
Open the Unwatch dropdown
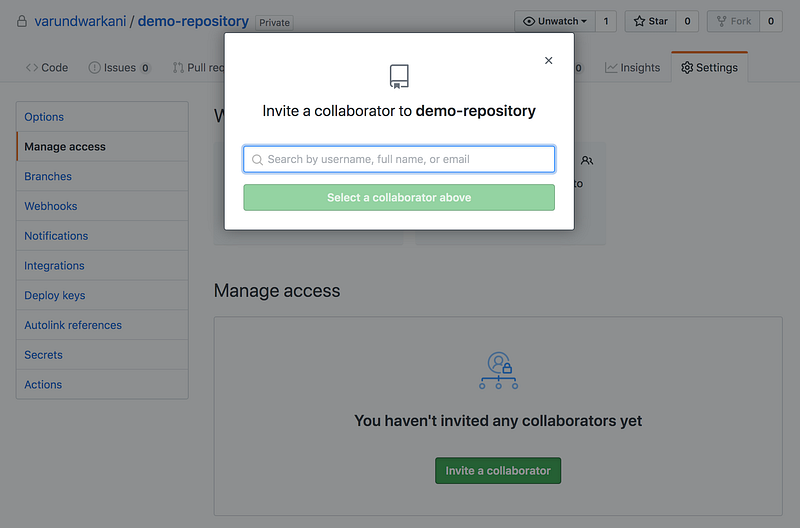(555, 21)
